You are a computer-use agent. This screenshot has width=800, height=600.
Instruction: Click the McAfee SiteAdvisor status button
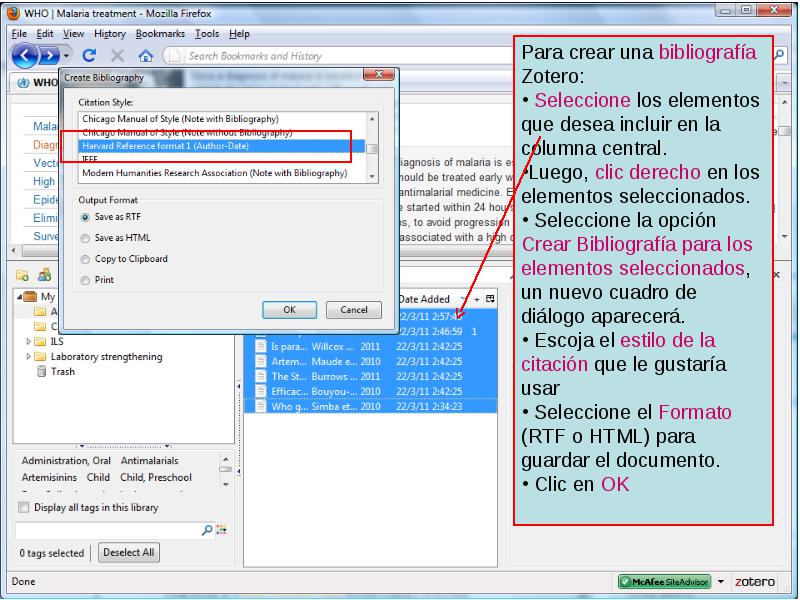[x=664, y=582]
